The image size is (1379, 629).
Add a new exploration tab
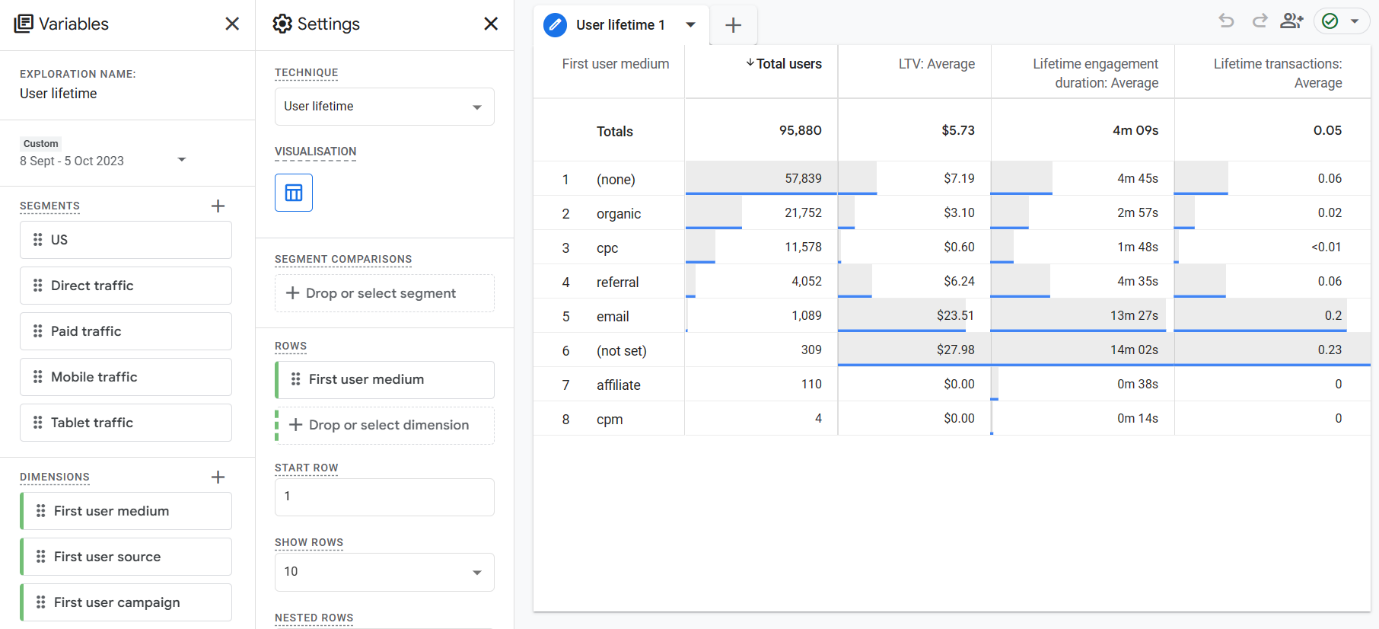pos(733,25)
